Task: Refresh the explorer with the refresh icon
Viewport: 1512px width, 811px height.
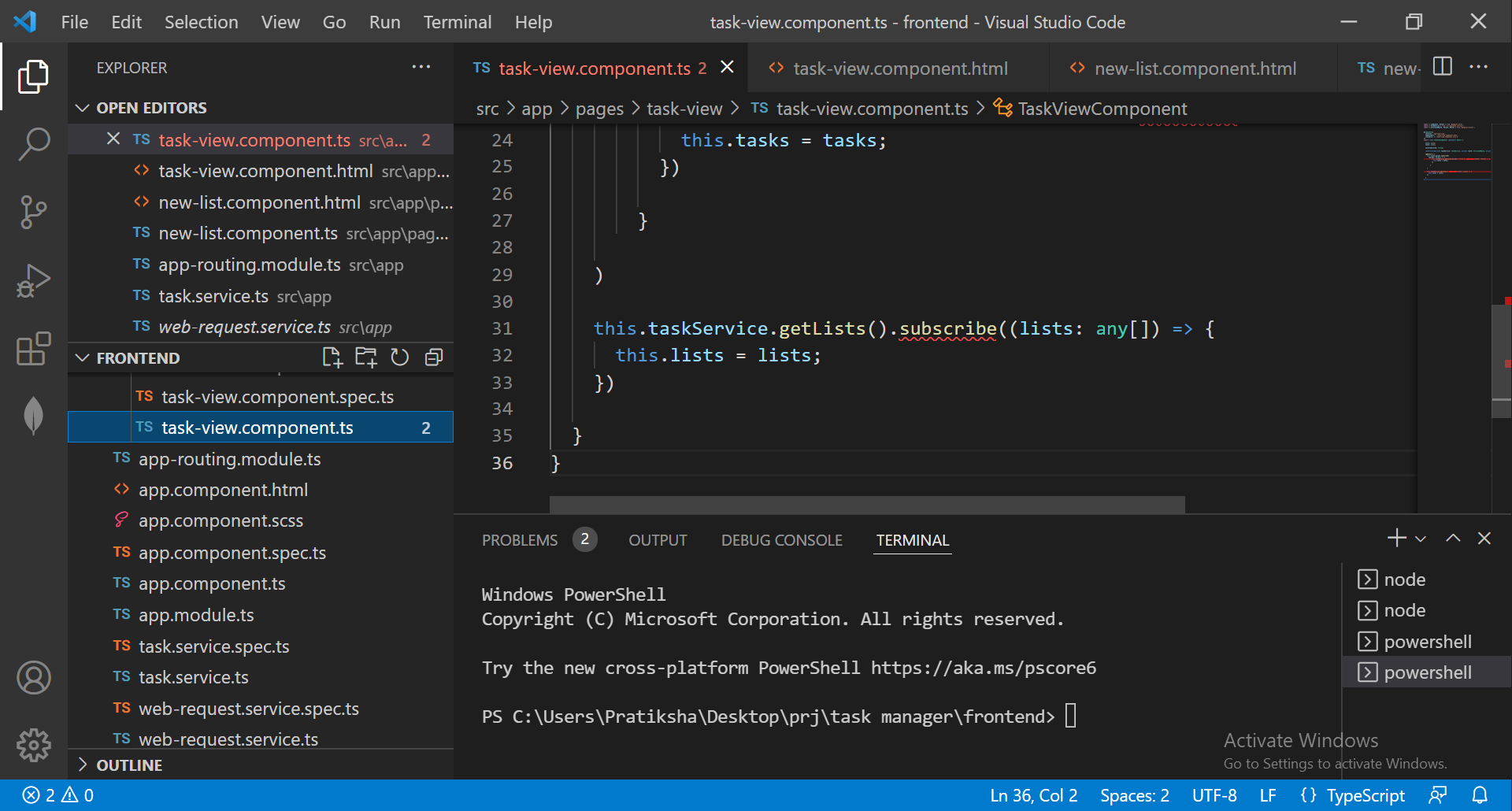Action: pyautogui.click(x=400, y=358)
